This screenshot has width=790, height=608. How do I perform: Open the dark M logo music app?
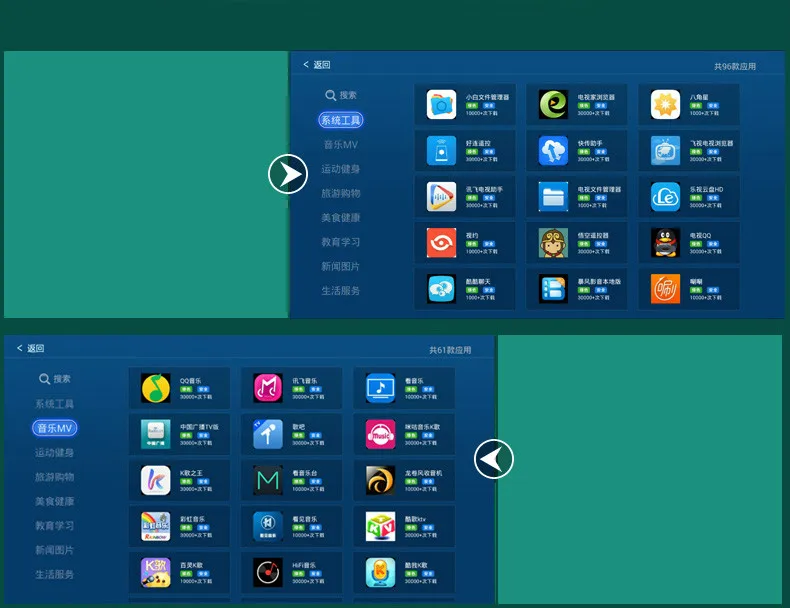pyautogui.click(x=268, y=481)
